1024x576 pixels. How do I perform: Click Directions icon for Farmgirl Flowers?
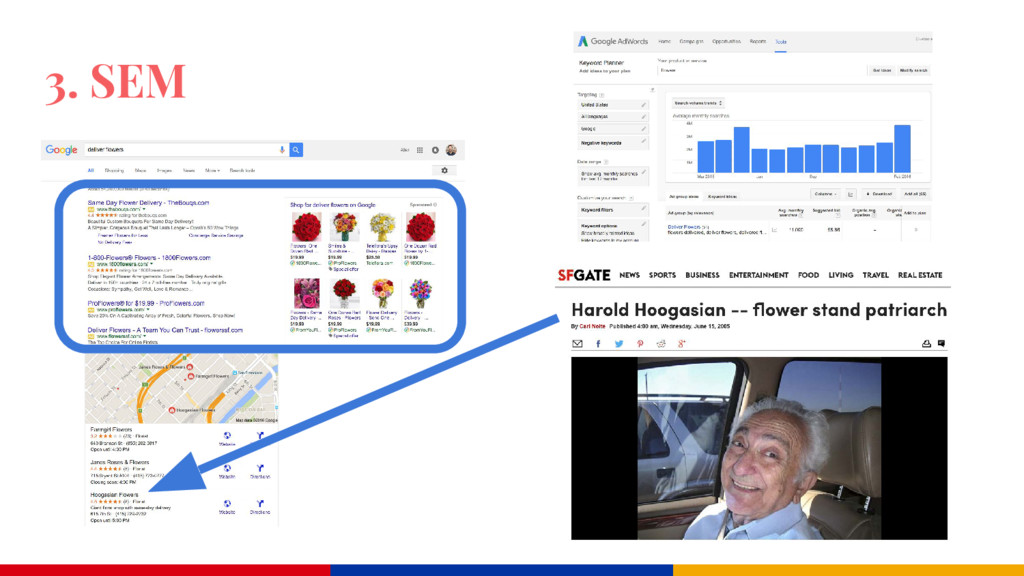260,436
